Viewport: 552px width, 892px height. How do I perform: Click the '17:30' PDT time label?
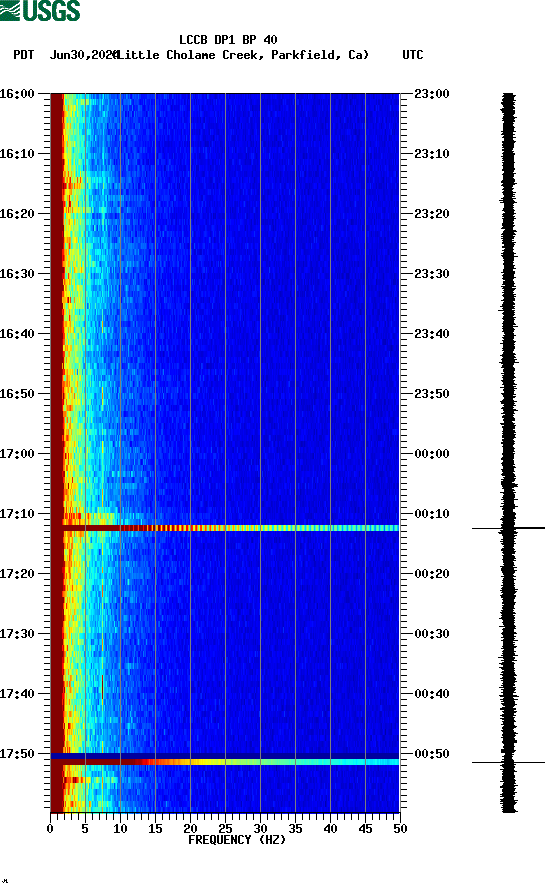pyautogui.click(x=17, y=634)
